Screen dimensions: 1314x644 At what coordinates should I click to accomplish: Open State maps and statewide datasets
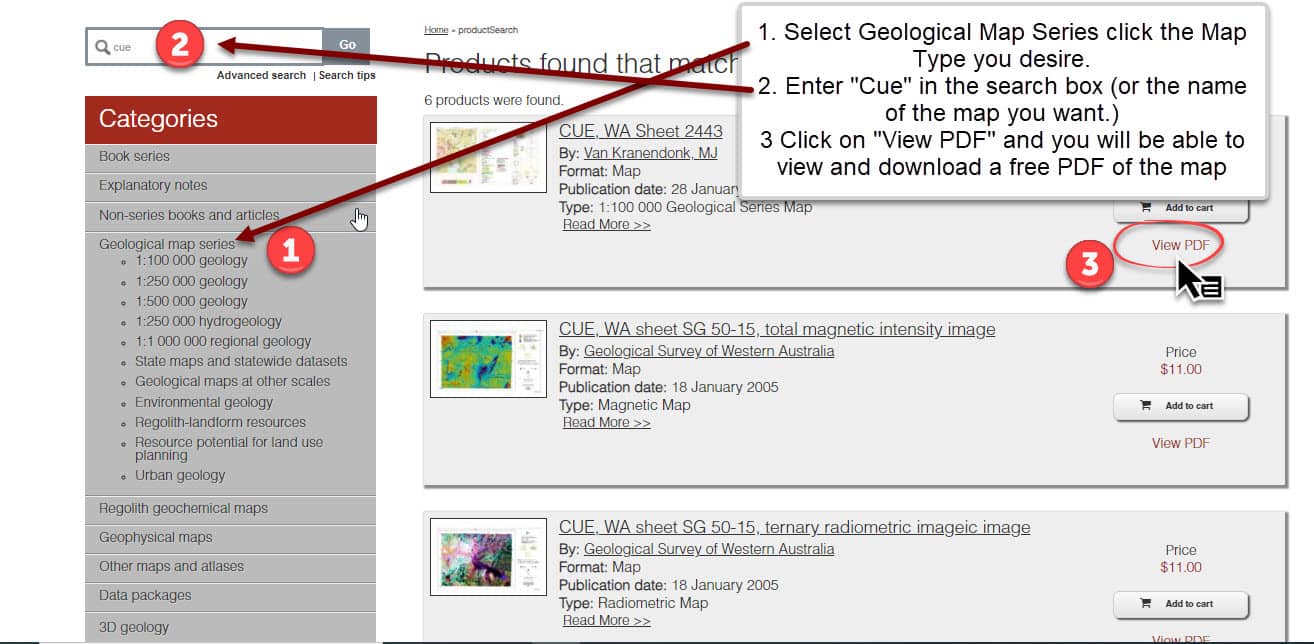pyautogui.click(x=241, y=361)
